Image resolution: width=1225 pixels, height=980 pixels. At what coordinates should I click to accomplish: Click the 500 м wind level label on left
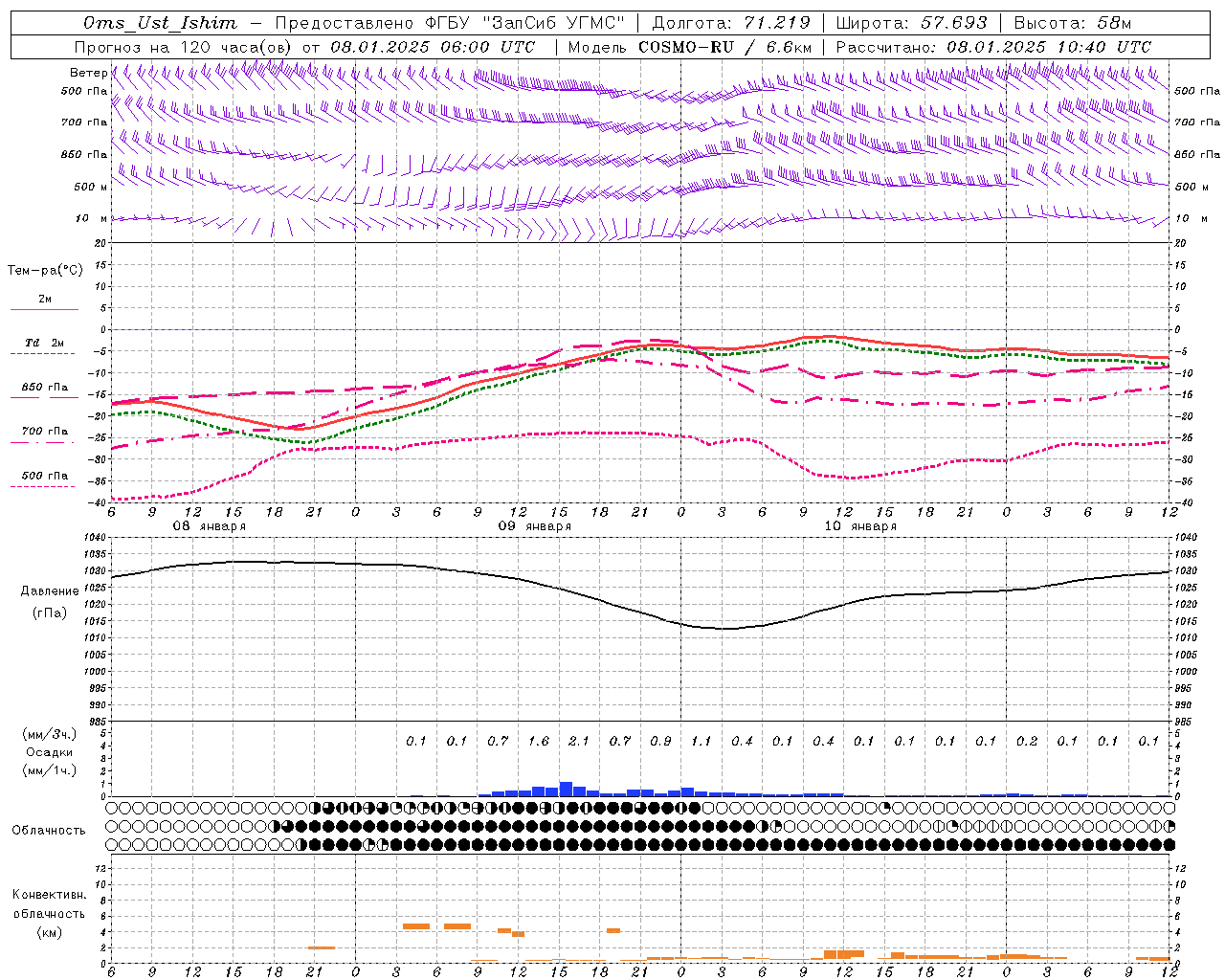[x=91, y=187]
